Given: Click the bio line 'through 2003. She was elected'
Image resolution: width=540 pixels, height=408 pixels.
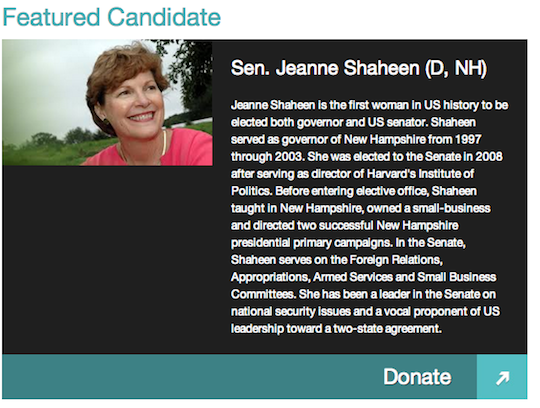Looking at the screenshot, I should click(367, 157).
